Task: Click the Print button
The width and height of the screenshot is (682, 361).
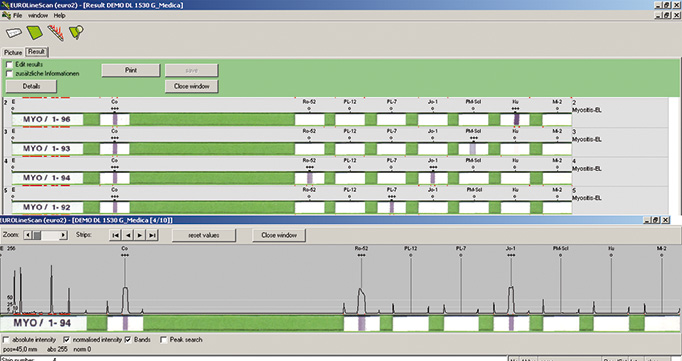Action: tap(131, 70)
